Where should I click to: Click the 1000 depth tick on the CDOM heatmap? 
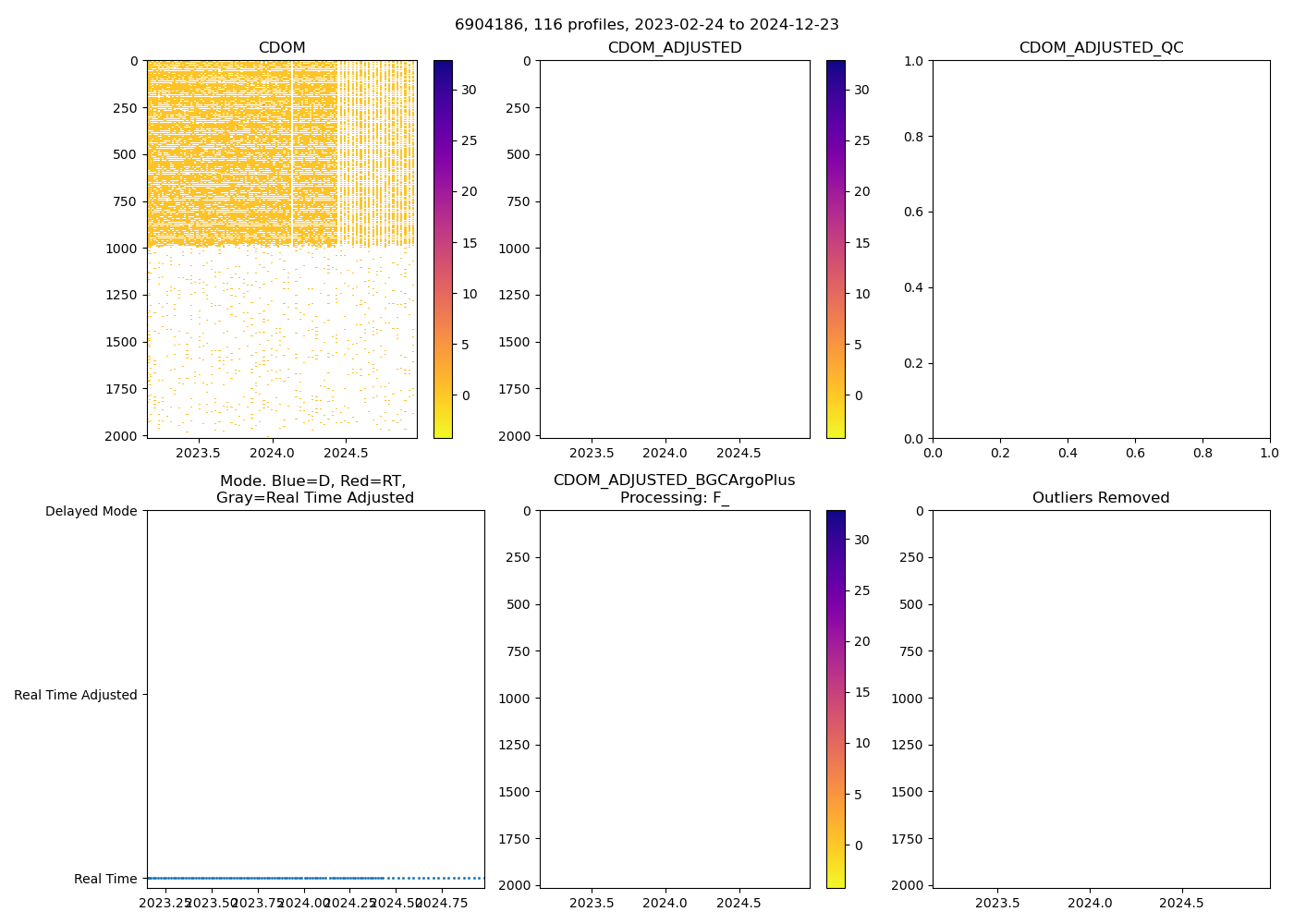click(122, 249)
